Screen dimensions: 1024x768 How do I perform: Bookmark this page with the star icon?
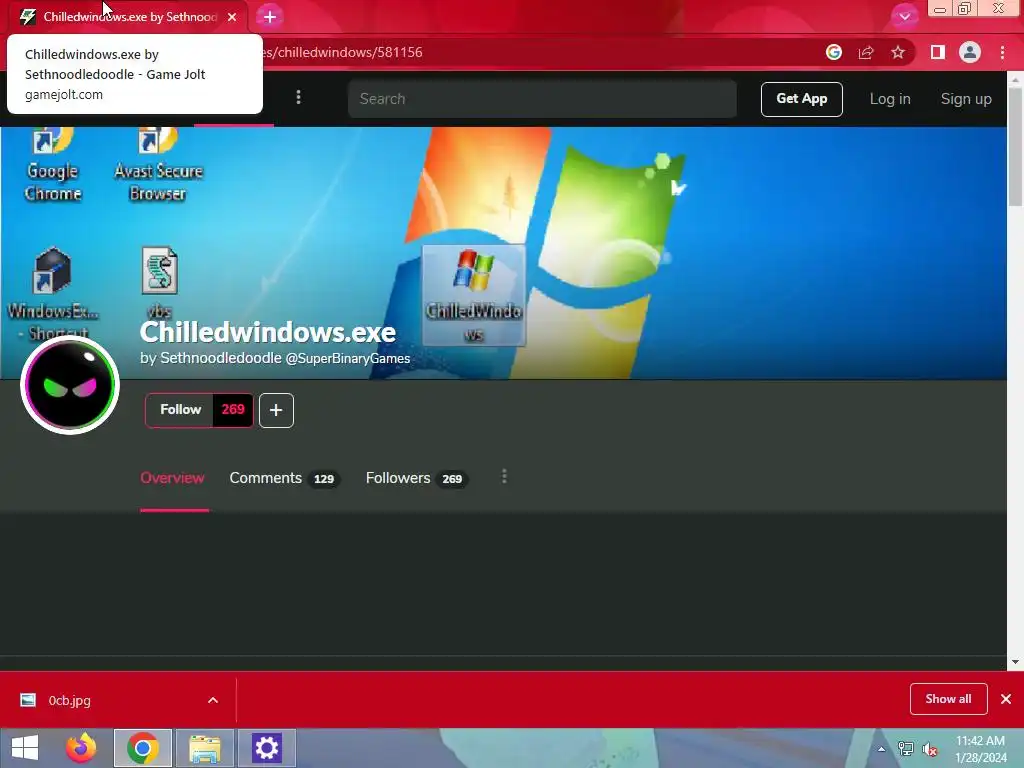tap(898, 52)
